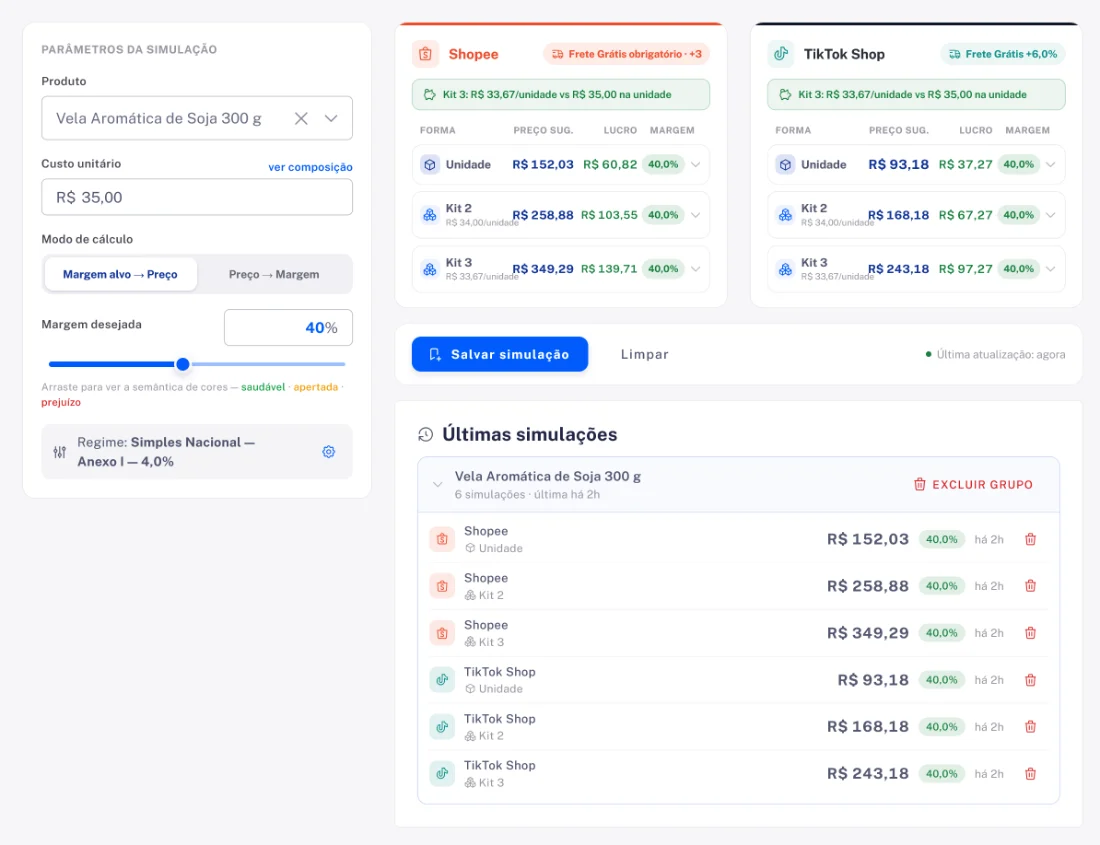Expand TikTok Shop Kit 3 row details
Screen dimensions: 1100x845
[x=1050, y=269]
